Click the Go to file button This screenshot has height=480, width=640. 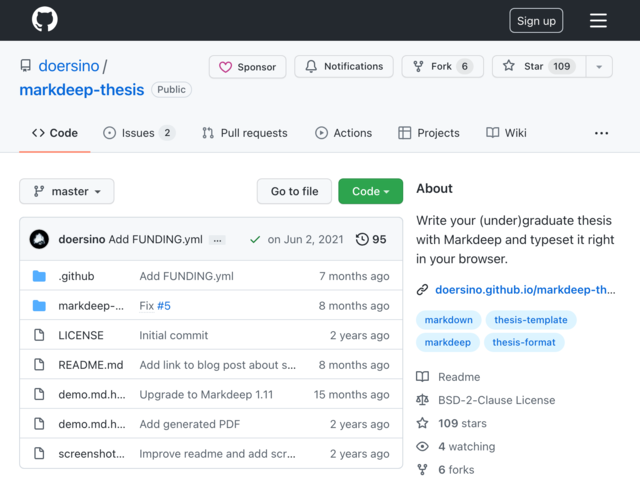[x=294, y=191]
